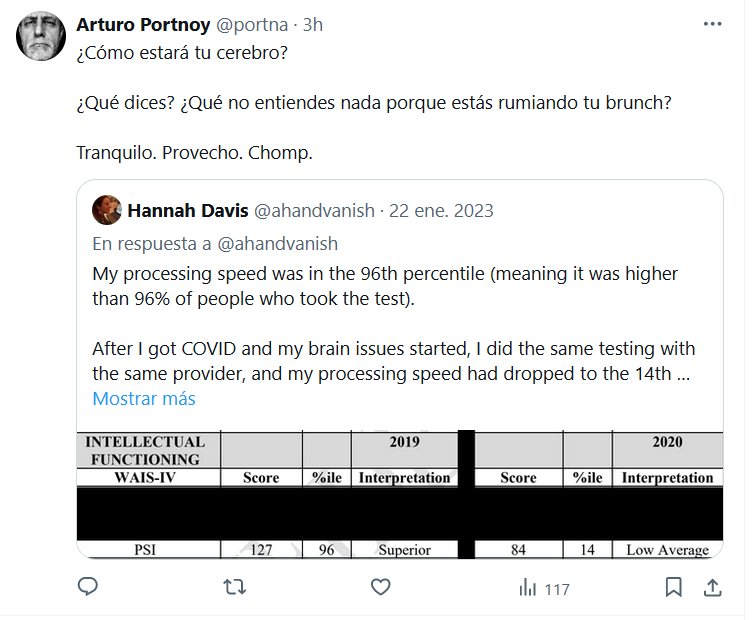Share the tweet using the share icon

(x=711, y=587)
